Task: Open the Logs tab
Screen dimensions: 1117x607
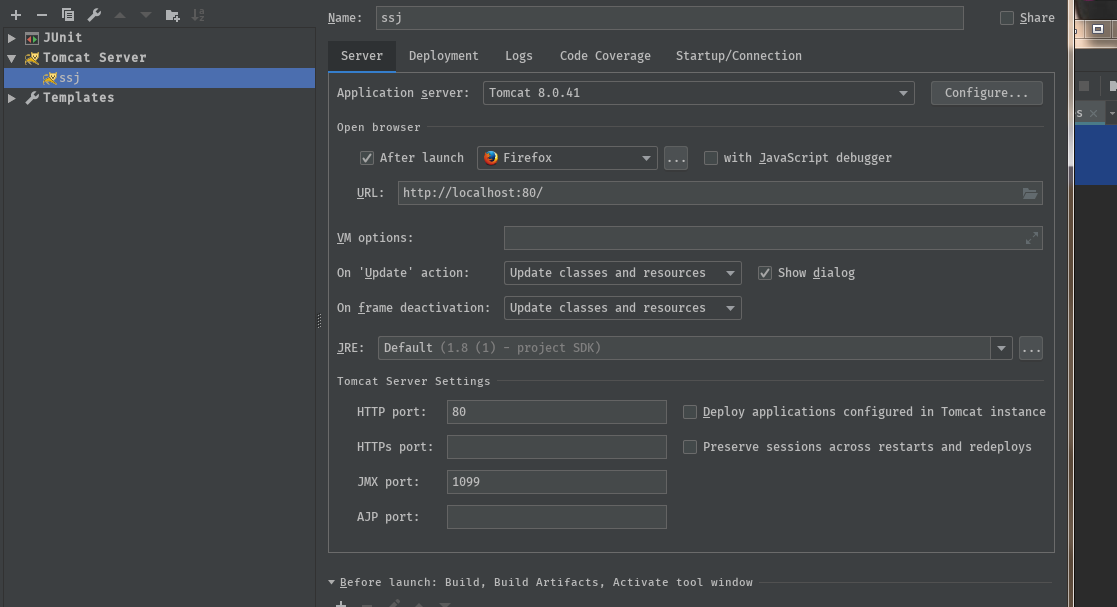Action: 519,56
